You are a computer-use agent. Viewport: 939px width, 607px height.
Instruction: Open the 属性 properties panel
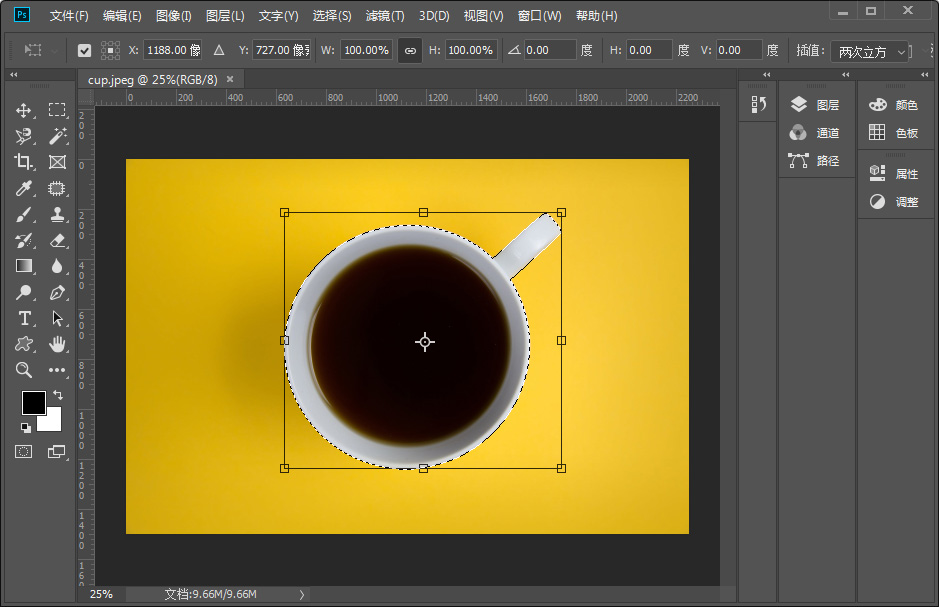894,174
